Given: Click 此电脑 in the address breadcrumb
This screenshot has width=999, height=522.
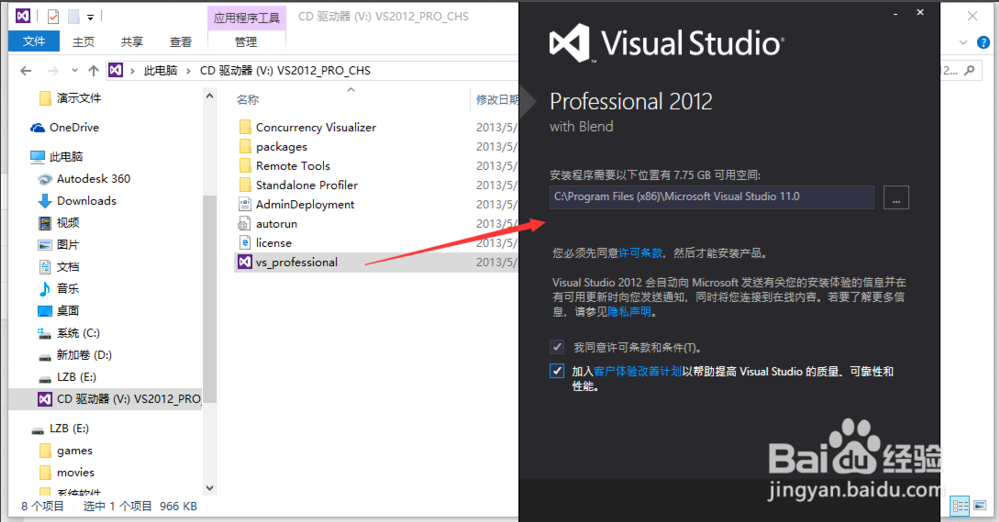Looking at the screenshot, I should [x=161, y=70].
